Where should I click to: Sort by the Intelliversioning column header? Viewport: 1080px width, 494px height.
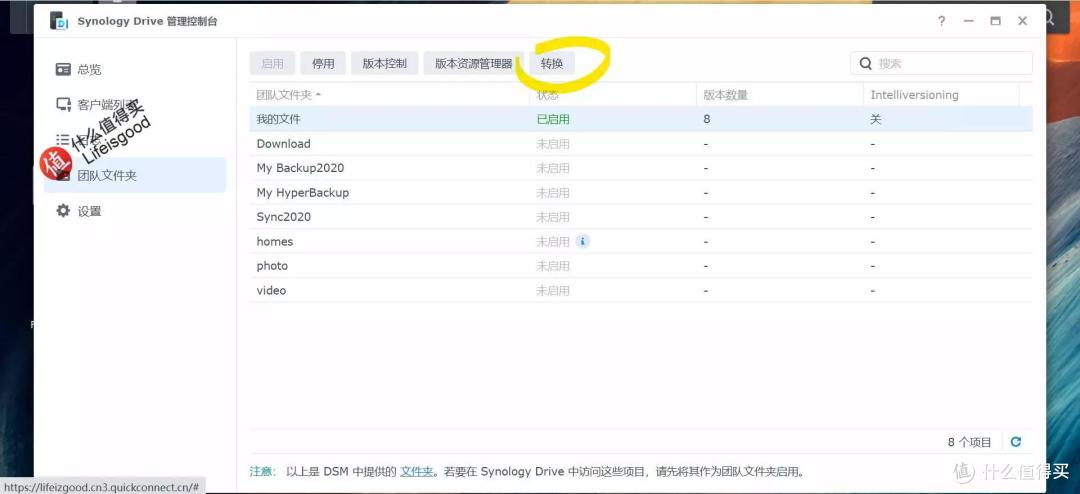941,95
